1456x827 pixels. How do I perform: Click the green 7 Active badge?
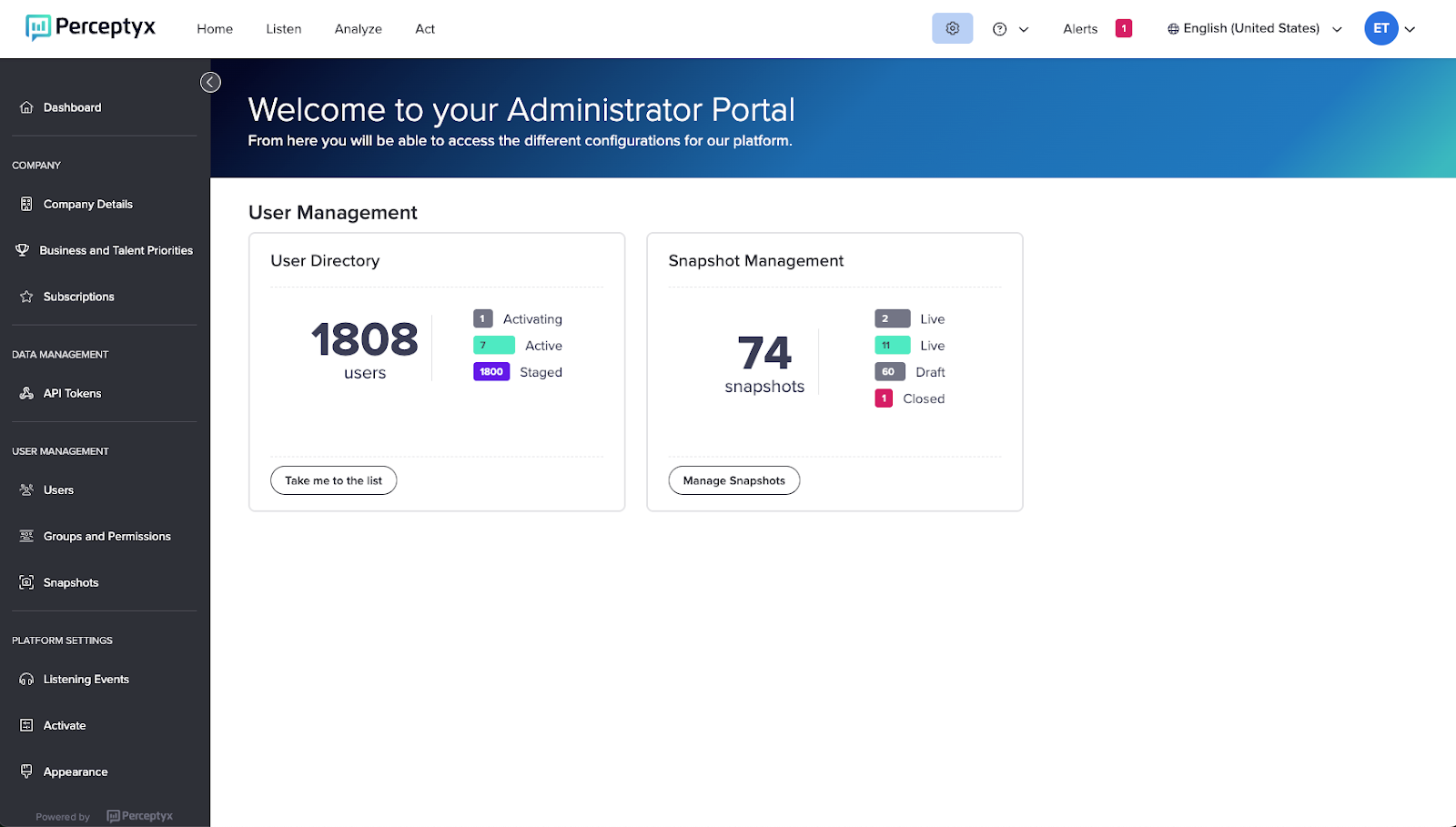(494, 346)
